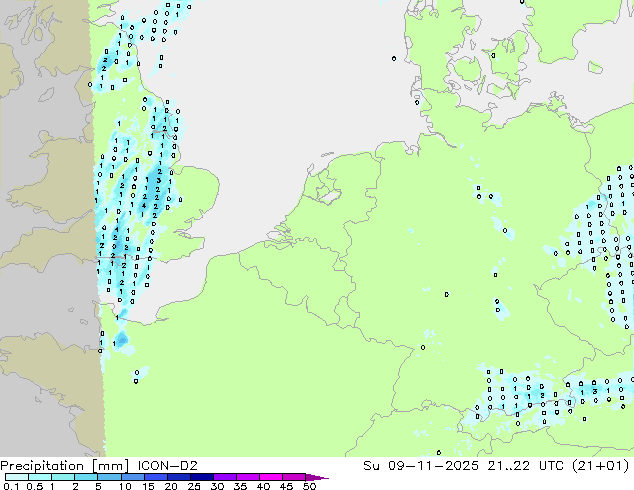Click the 'Su' weekday label
This screenshot has height=490, width=634.
tap(371, 466)
